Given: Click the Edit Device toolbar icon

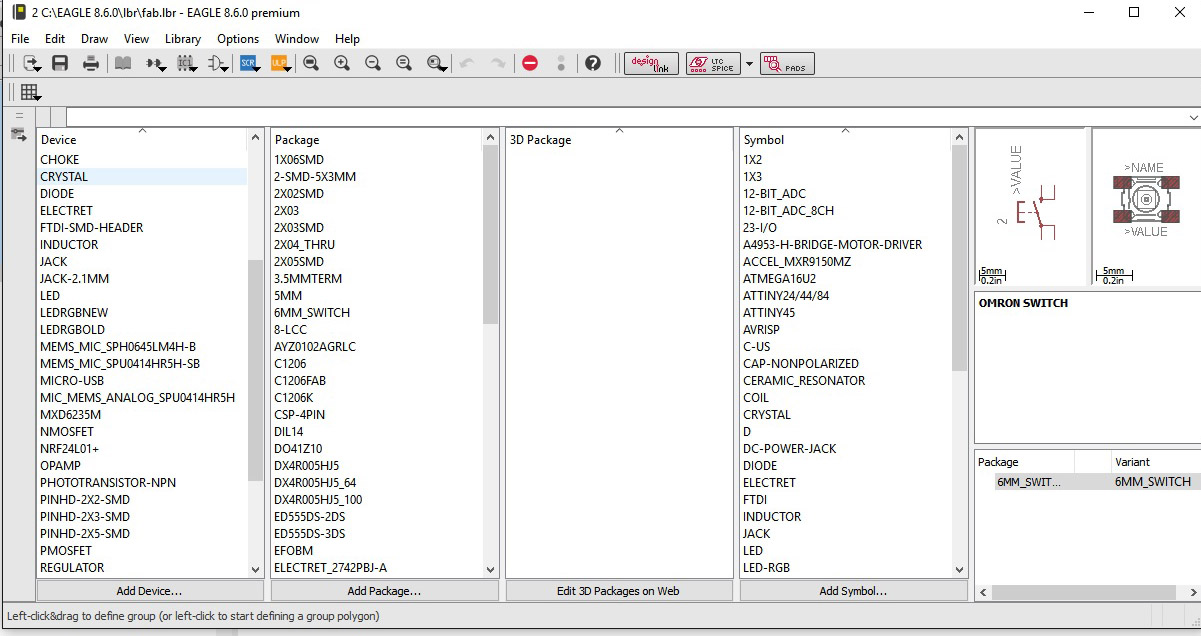Looking at the screenshot, I should (155, 63).
